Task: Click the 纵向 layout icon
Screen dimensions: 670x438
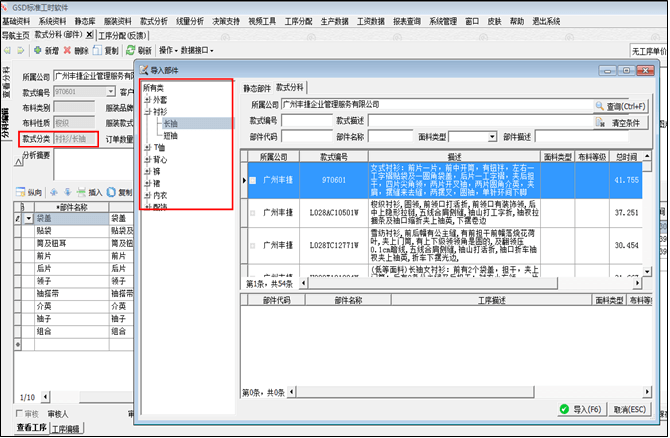Action: (x=20, y=192)
